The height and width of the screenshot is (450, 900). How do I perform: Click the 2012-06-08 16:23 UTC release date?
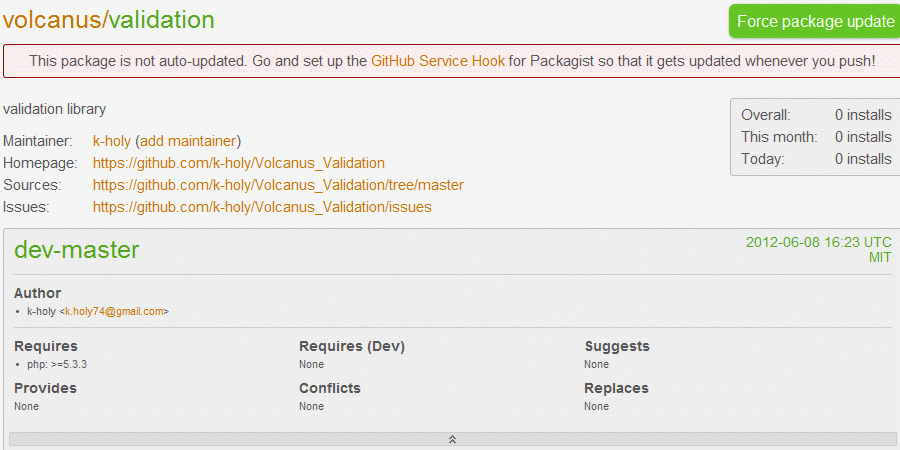point(818,242)
